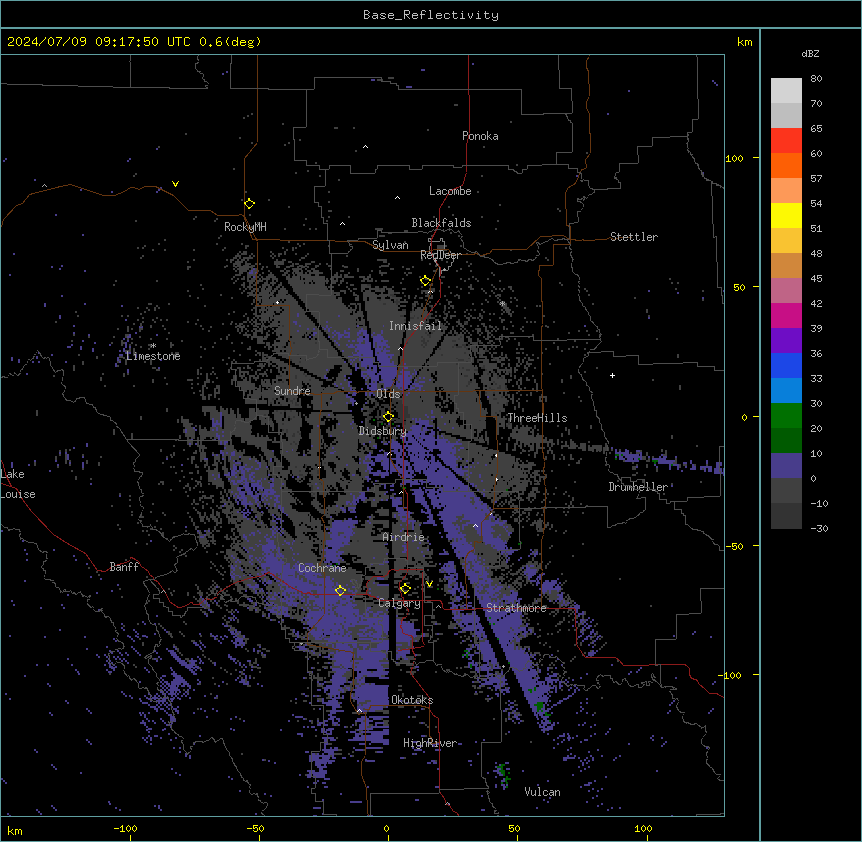Click the Lacombe city label
The height and width of the screenshot is (842, 862).
(450, 191)
